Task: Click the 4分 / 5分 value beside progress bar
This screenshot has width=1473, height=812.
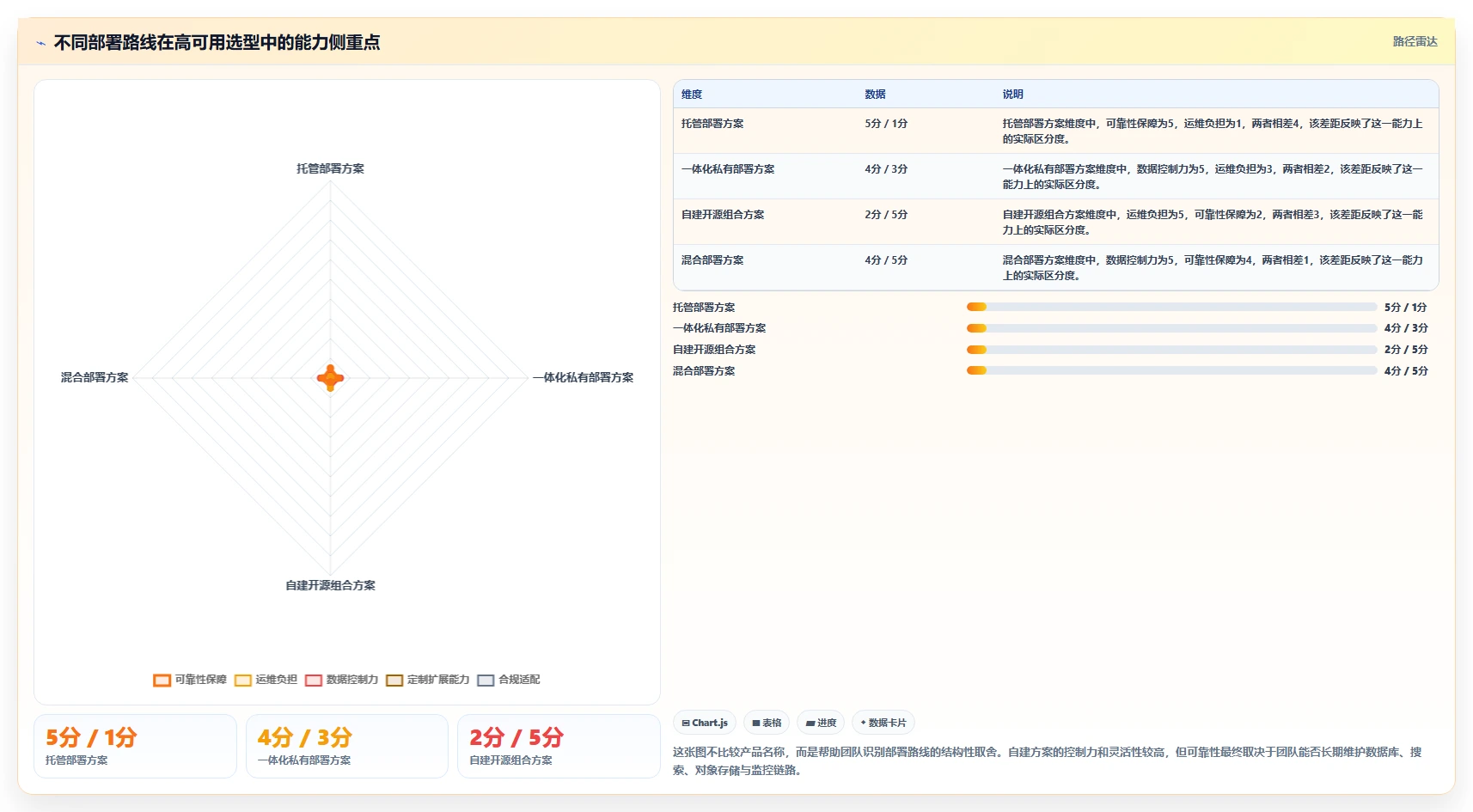Action: point(1406,371)
